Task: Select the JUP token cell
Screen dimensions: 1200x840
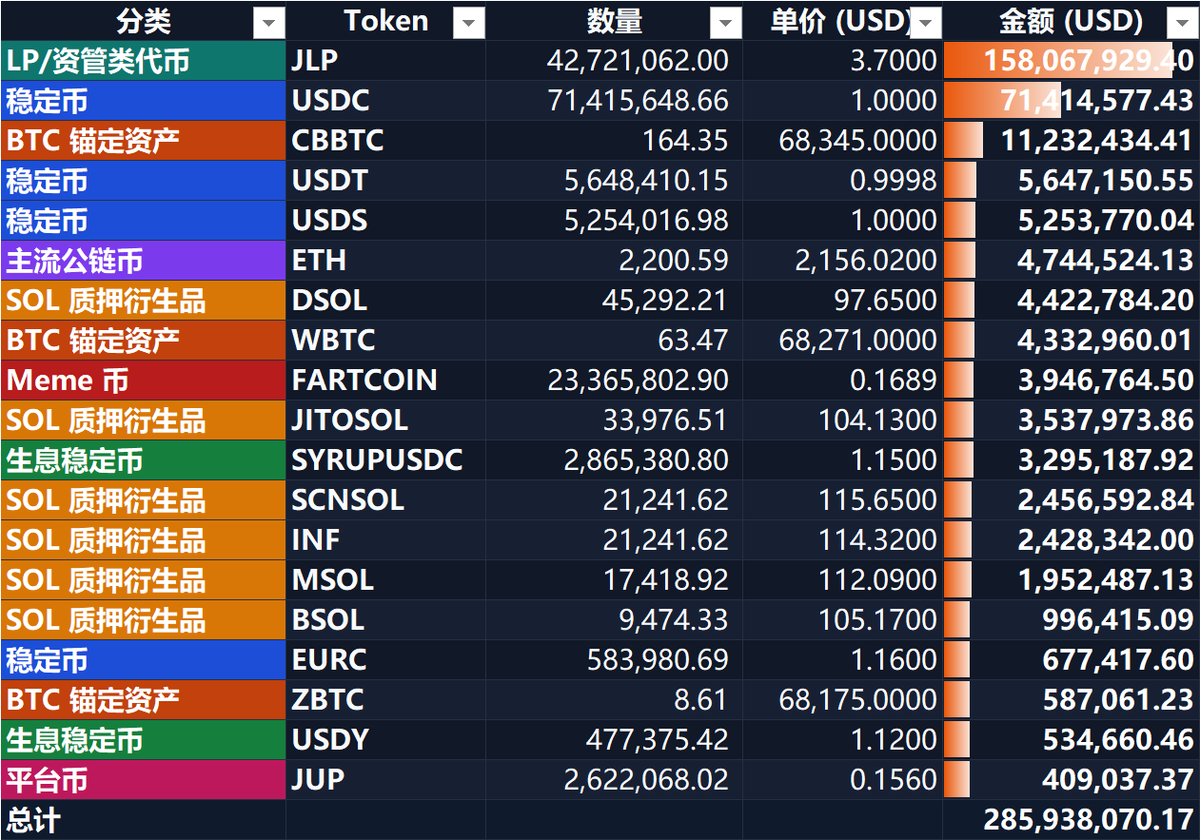Action: click(x=386, y=780)
